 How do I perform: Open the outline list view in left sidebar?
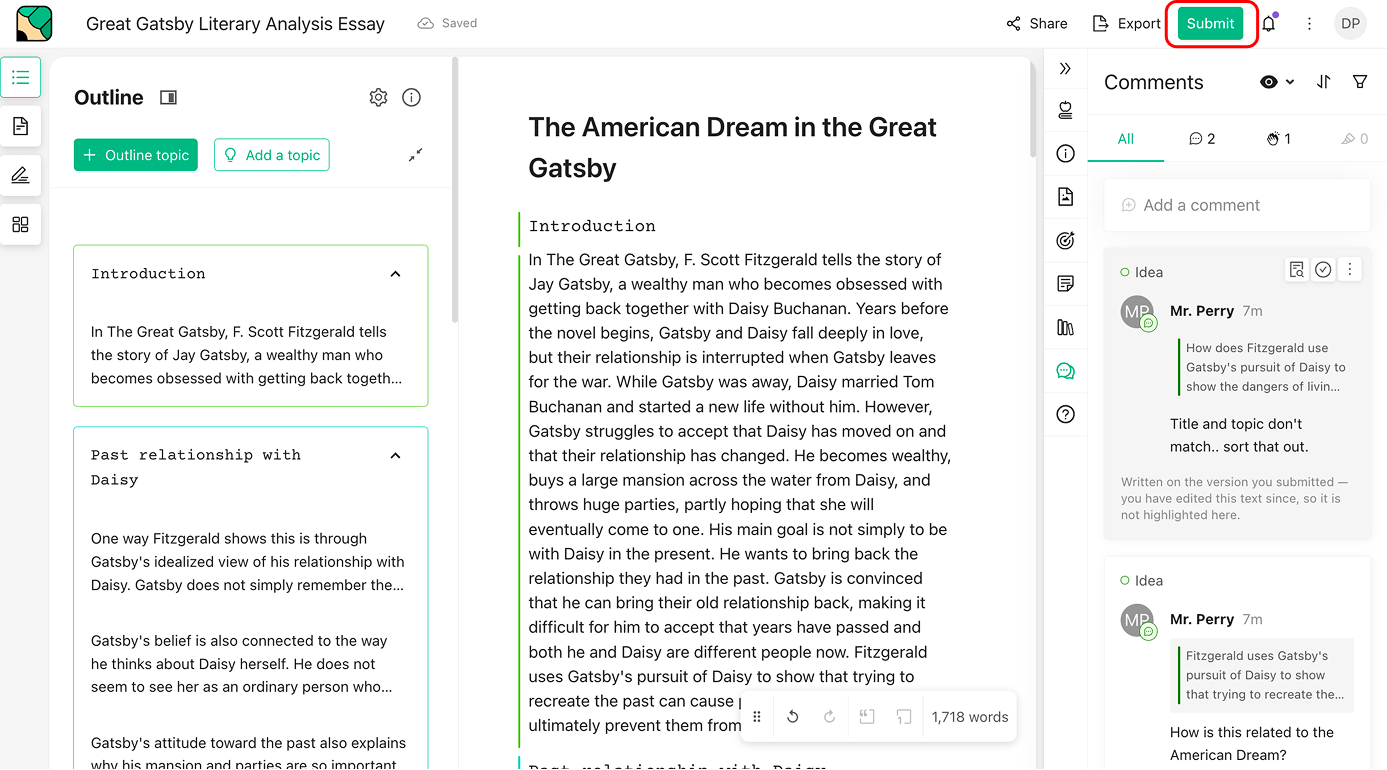tap(21, 77)
